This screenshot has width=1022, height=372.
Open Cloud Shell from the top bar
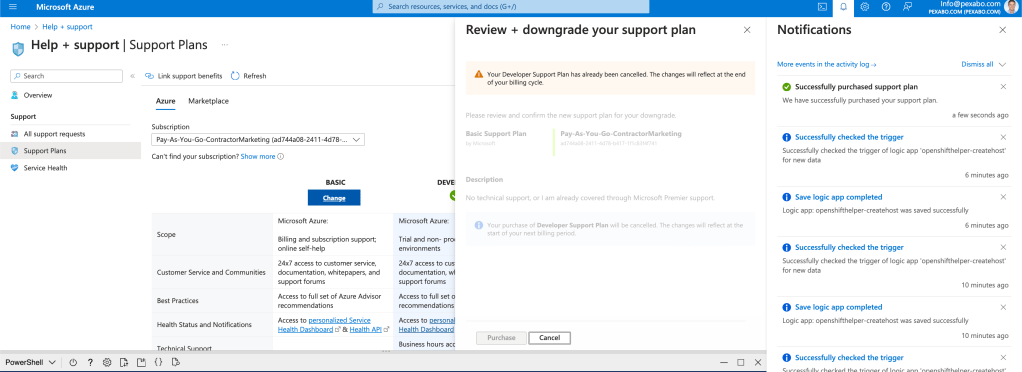coord(823,7)
